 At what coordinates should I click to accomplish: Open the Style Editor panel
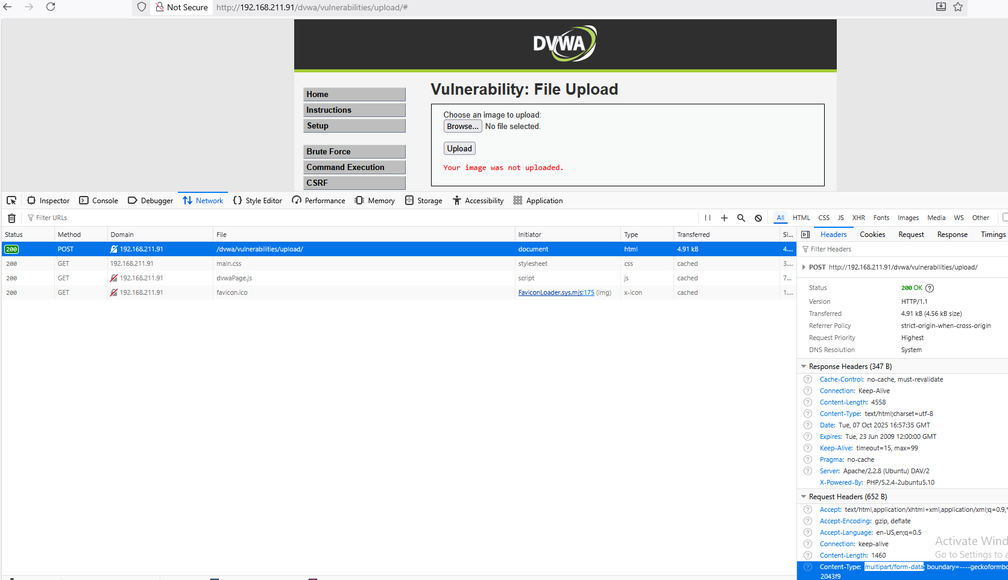[257, 201]
